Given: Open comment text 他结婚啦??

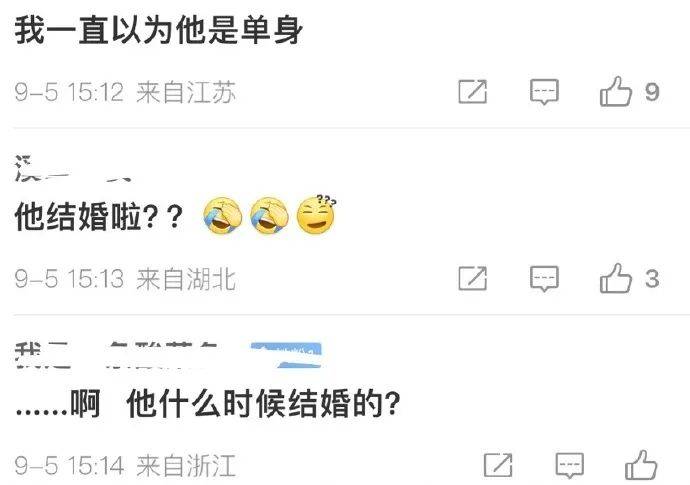Looking at the screenshot, I should (99, 217).
